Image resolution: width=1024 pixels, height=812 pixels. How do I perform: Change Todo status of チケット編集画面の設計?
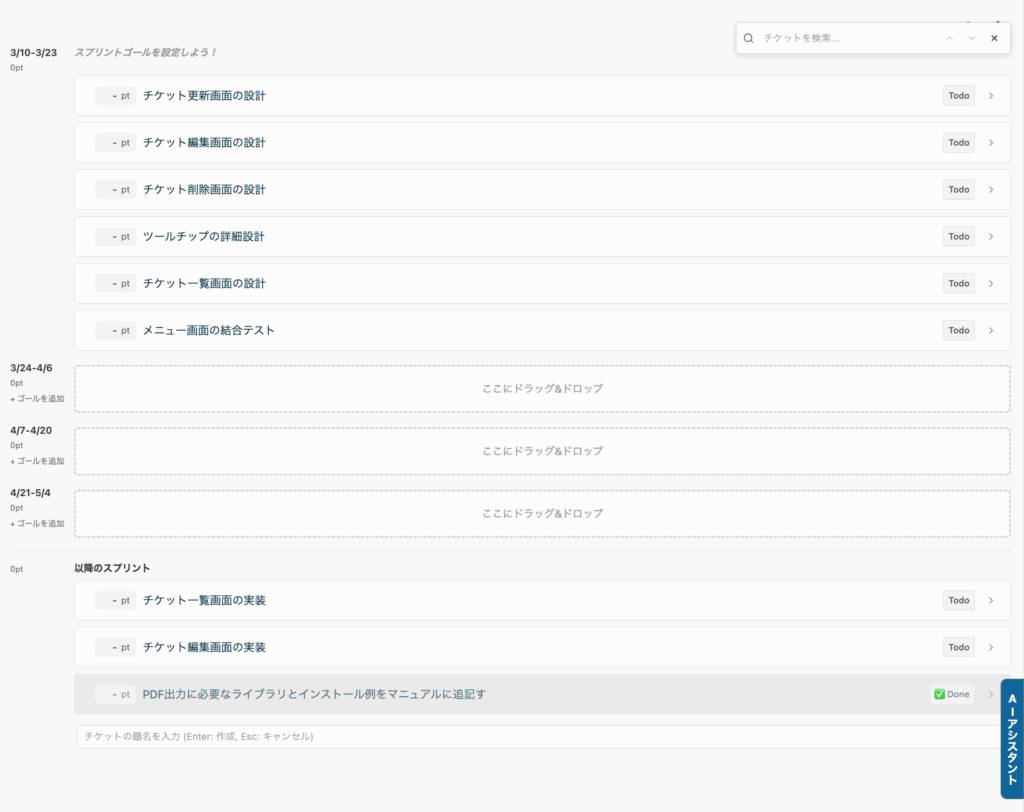[958, 143]
